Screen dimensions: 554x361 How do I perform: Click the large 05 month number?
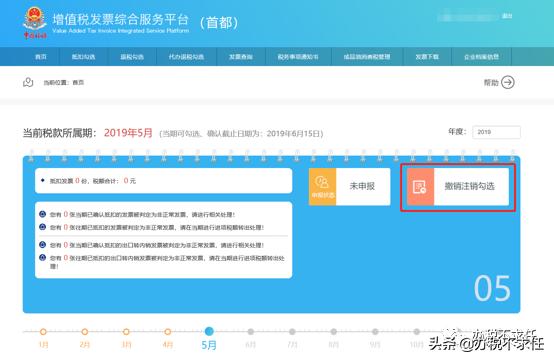pyautogui.click(x=492, y=289)
